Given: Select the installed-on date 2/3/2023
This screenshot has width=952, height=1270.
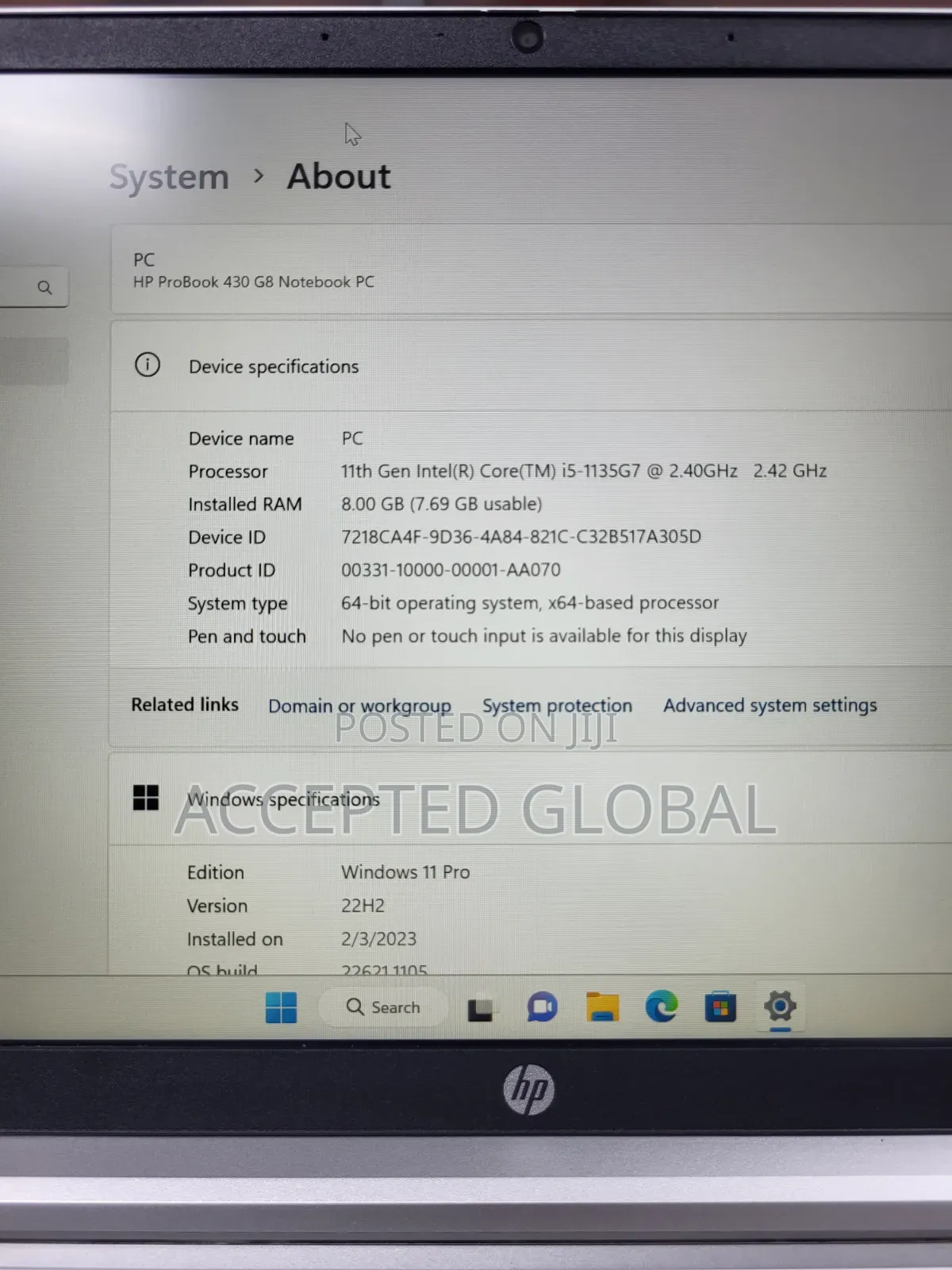Looking at the screenshot, I should (x=378, y=939).
